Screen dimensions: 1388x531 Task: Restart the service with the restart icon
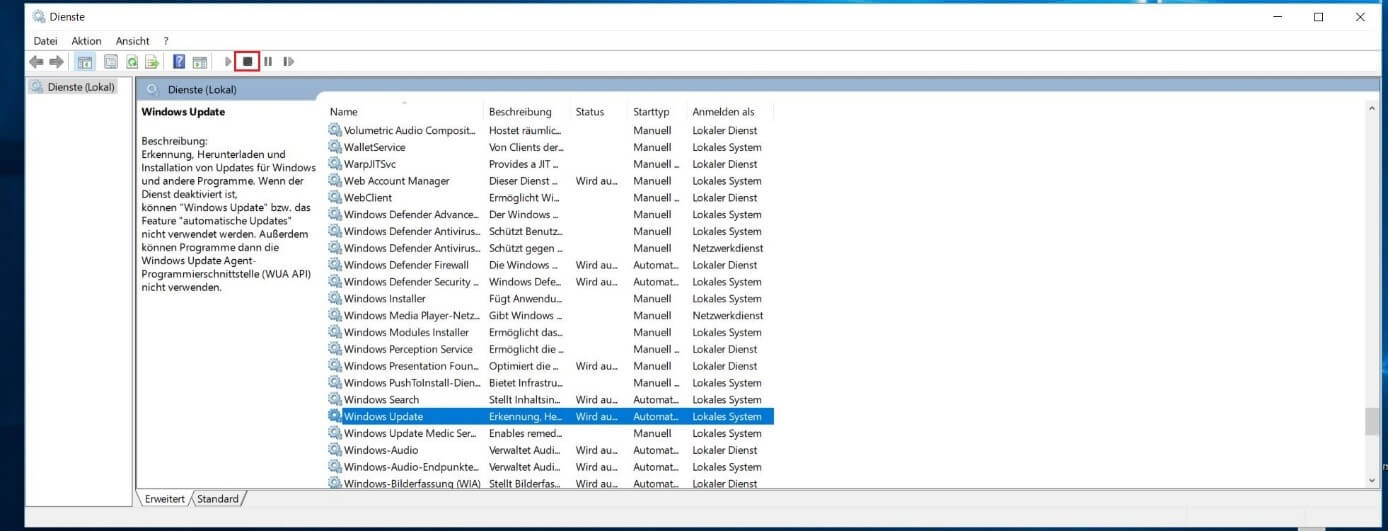[x=288, y=62]
